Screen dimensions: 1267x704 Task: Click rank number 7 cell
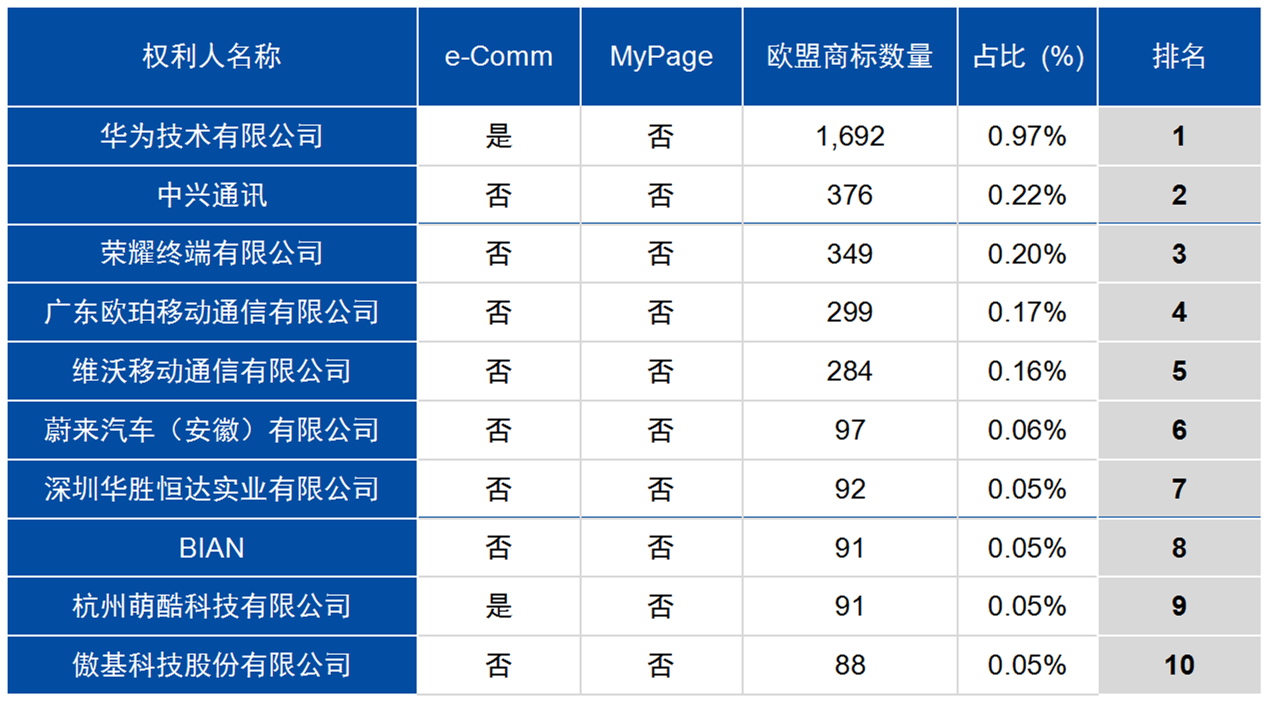[x=1179, y=489]
